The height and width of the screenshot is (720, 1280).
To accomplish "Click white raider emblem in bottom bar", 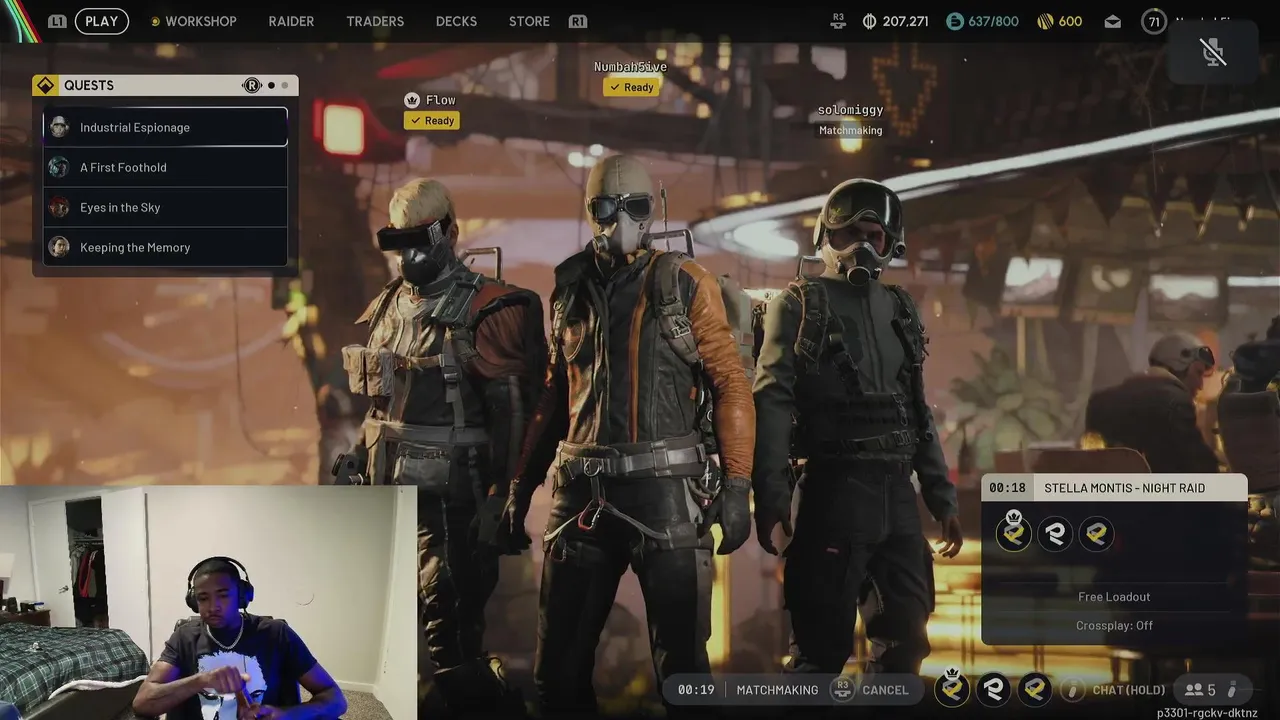I will pos(993,688).
